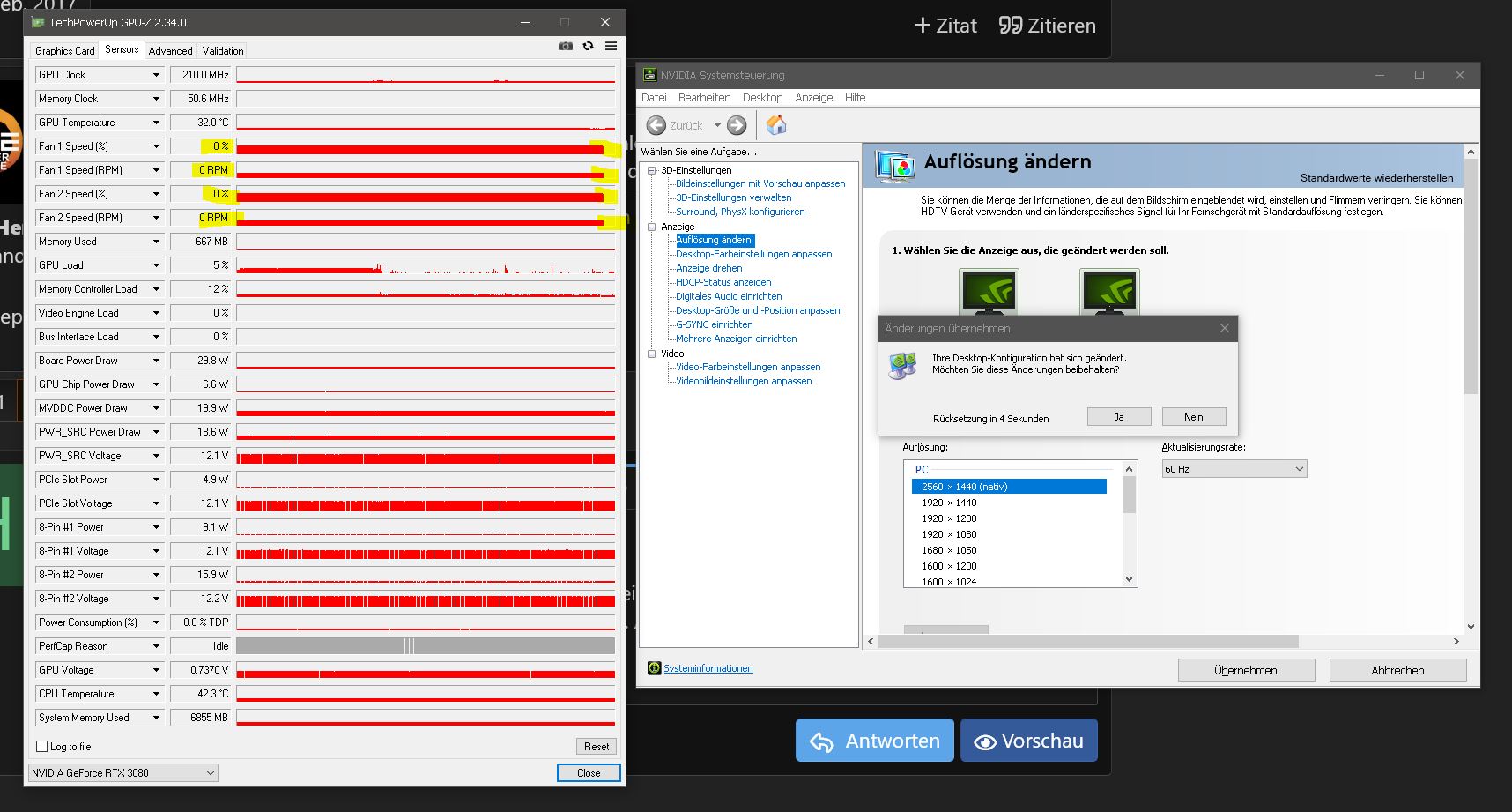Open the Systeminformationen link

tap(708, 668)
